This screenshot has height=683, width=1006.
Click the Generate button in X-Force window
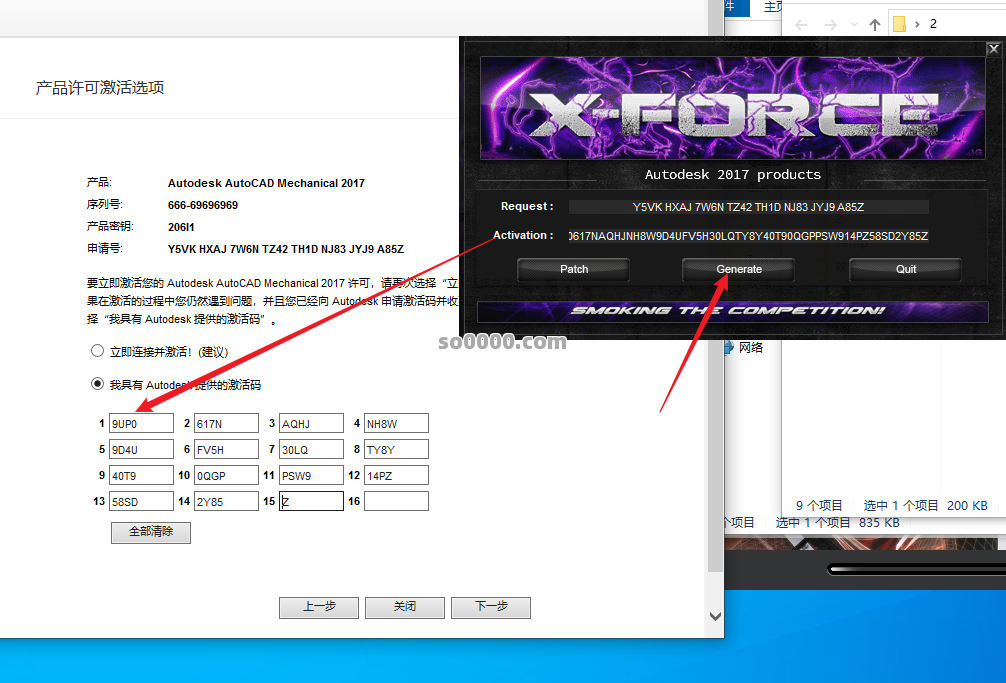[738, 269]
